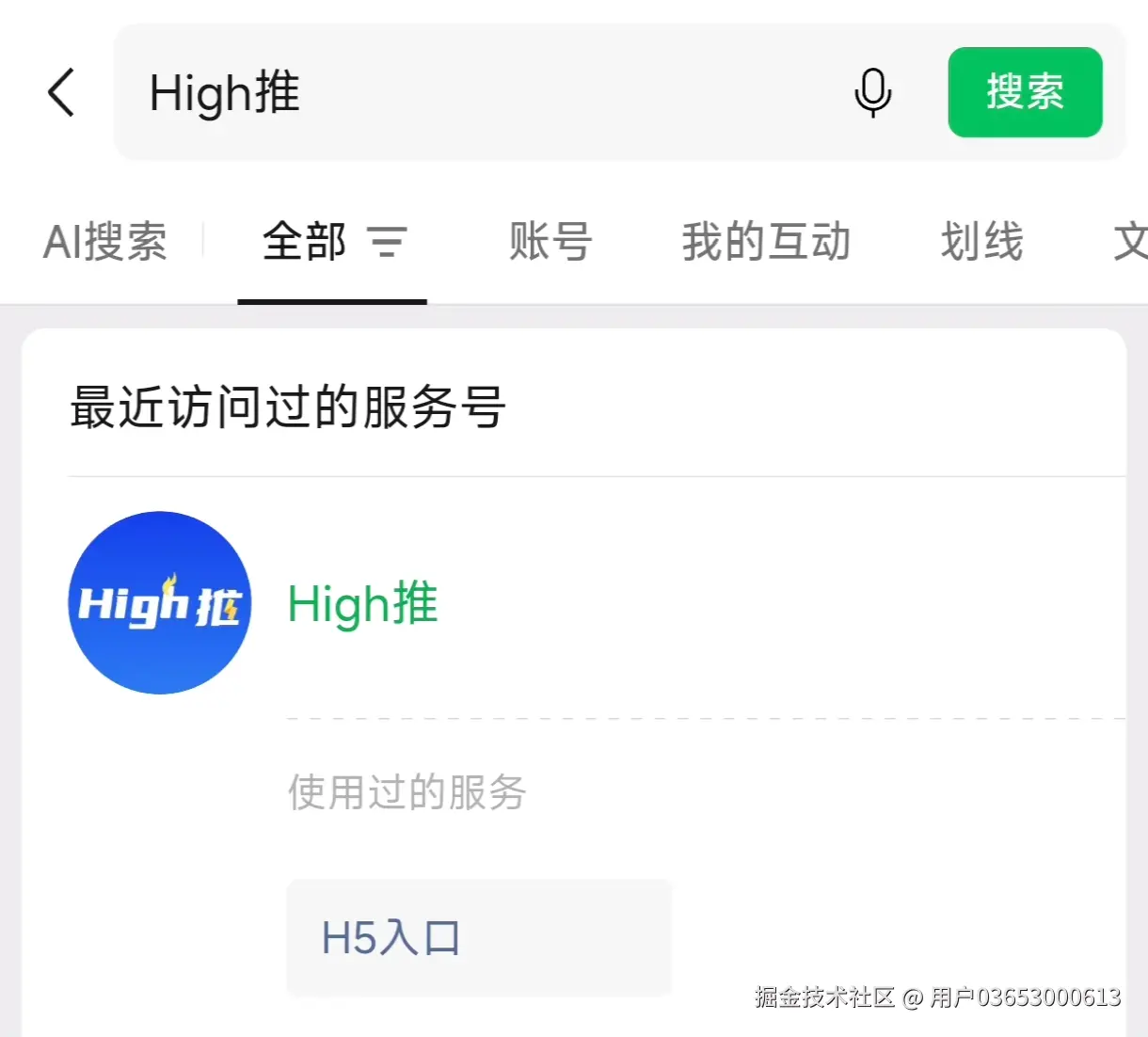
Task: Open the High推 blue circular logo
Action: coord(160,603)
